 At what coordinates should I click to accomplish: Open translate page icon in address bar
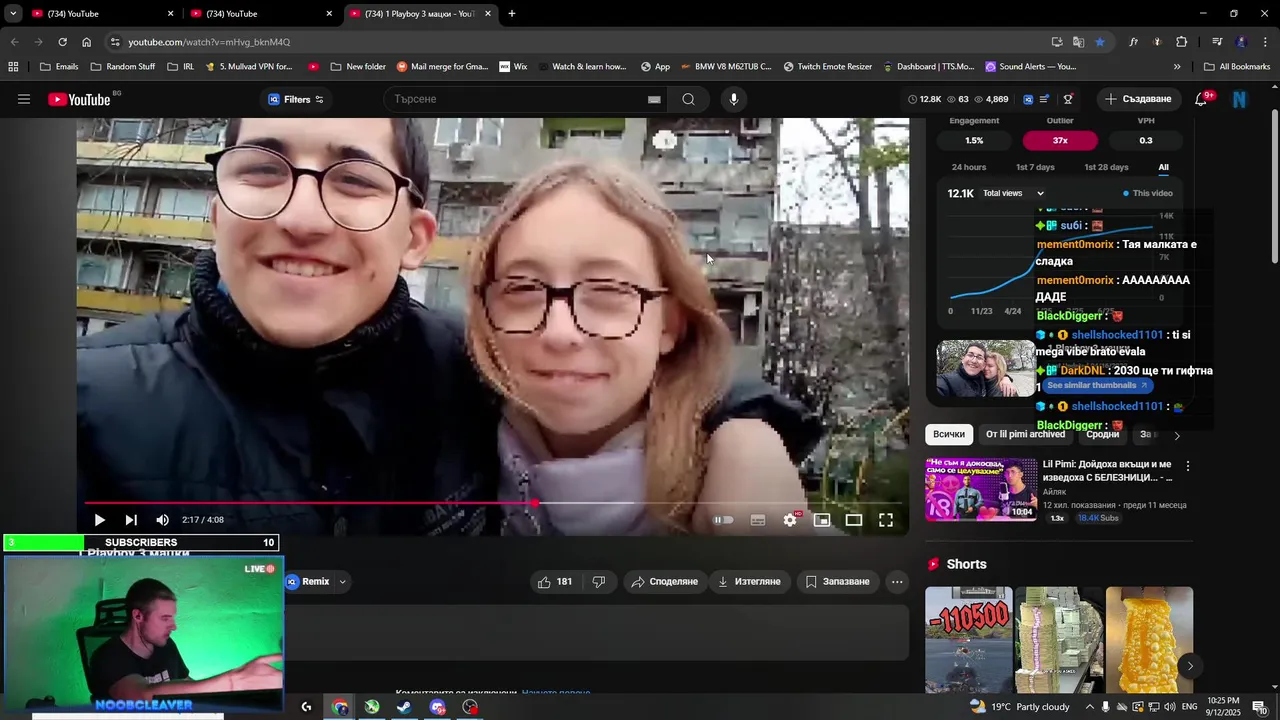point(1078,42)
